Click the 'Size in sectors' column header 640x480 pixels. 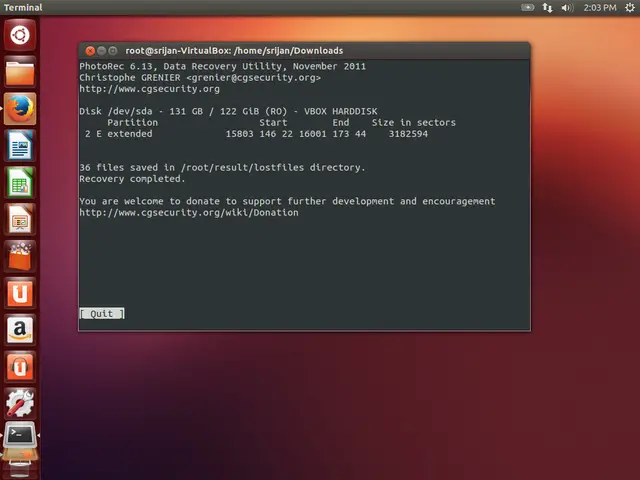pyautogui.click(x=413, y=122)
